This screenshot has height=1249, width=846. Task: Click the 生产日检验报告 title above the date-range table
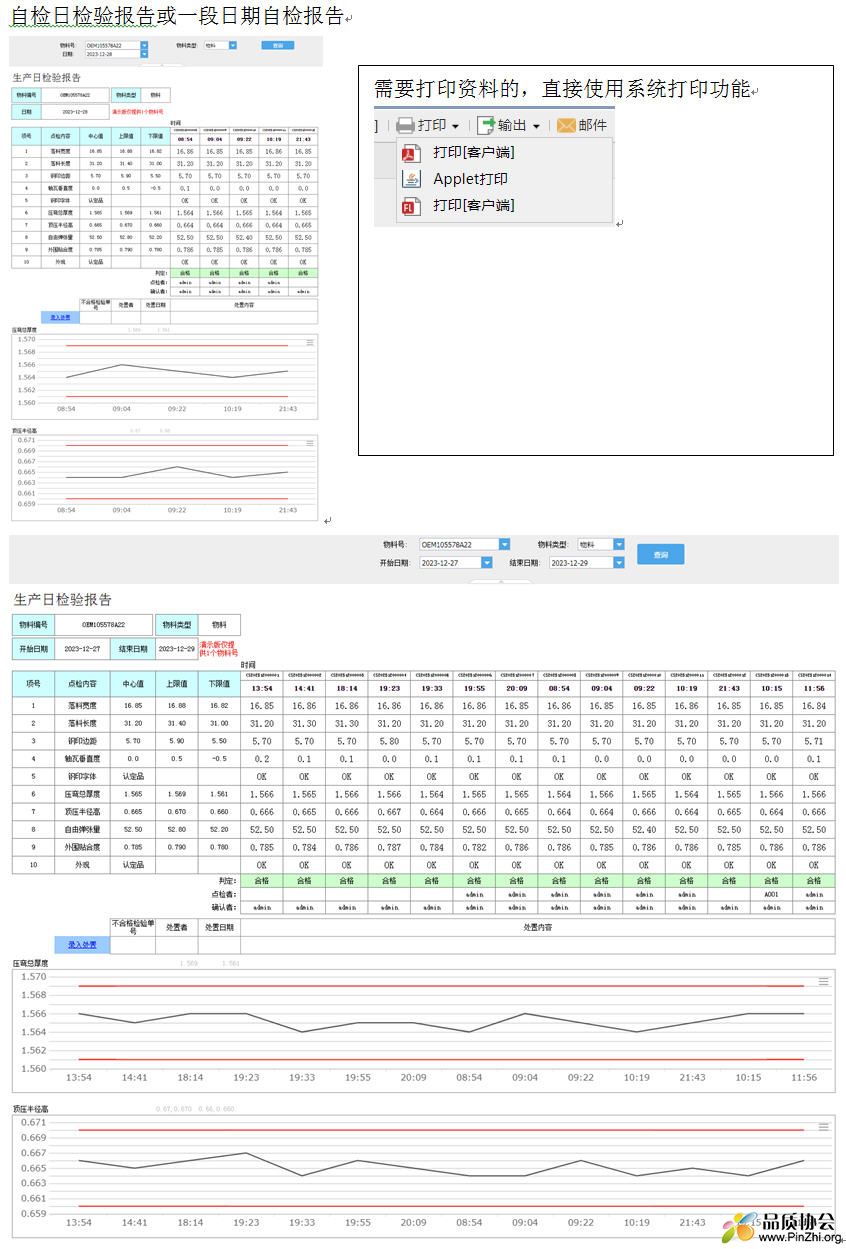click(63, 599)
